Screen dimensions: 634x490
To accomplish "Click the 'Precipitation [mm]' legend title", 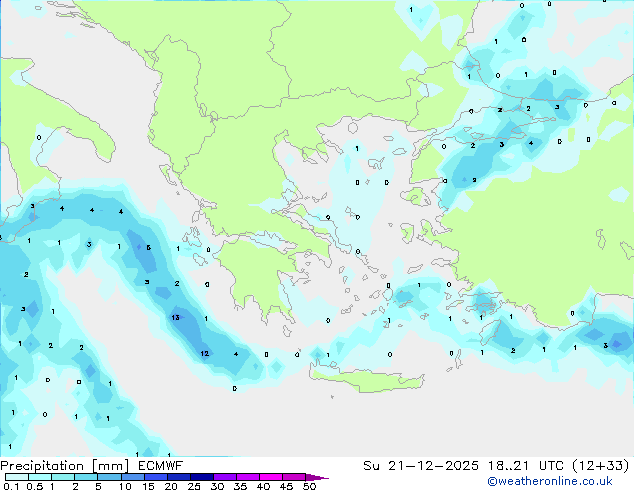I will coord(65,466).
